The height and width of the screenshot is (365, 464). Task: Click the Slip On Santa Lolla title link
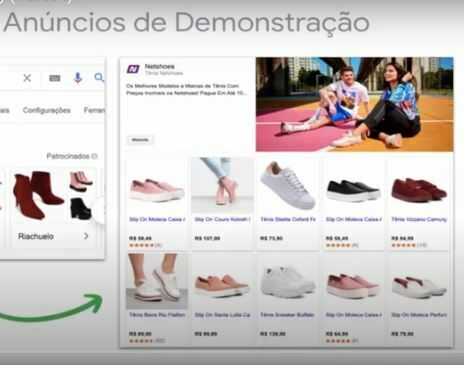(223, 315)
